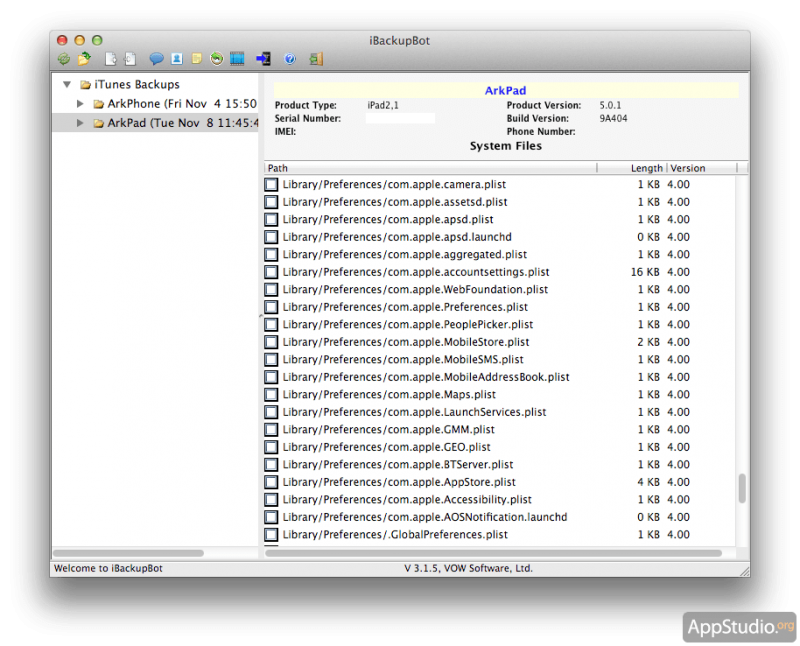Check the com.apple.PeoplePicker.plist checkbox
Screen dimensions: 800x646
click(x=271, y=325)
